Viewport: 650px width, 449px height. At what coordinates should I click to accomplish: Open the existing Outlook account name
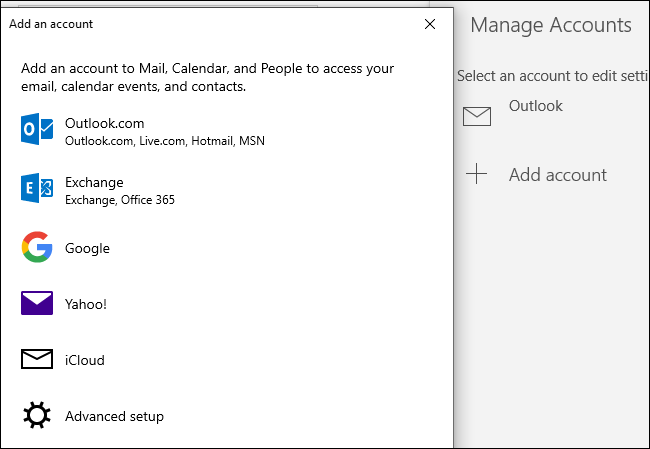pyautogui.click(x=535, y=106)
